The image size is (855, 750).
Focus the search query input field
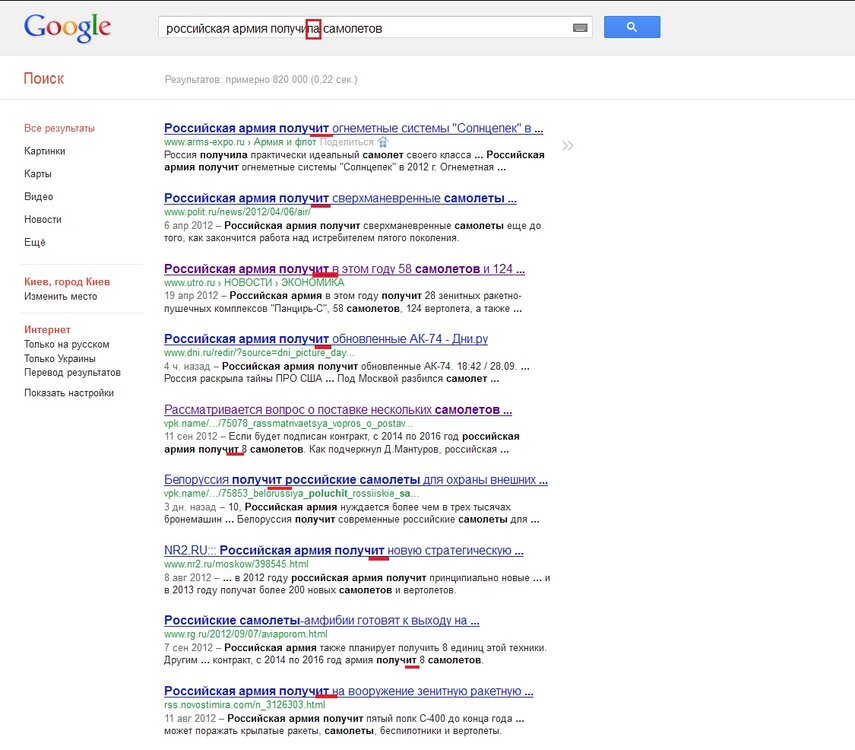click(375, 28)
